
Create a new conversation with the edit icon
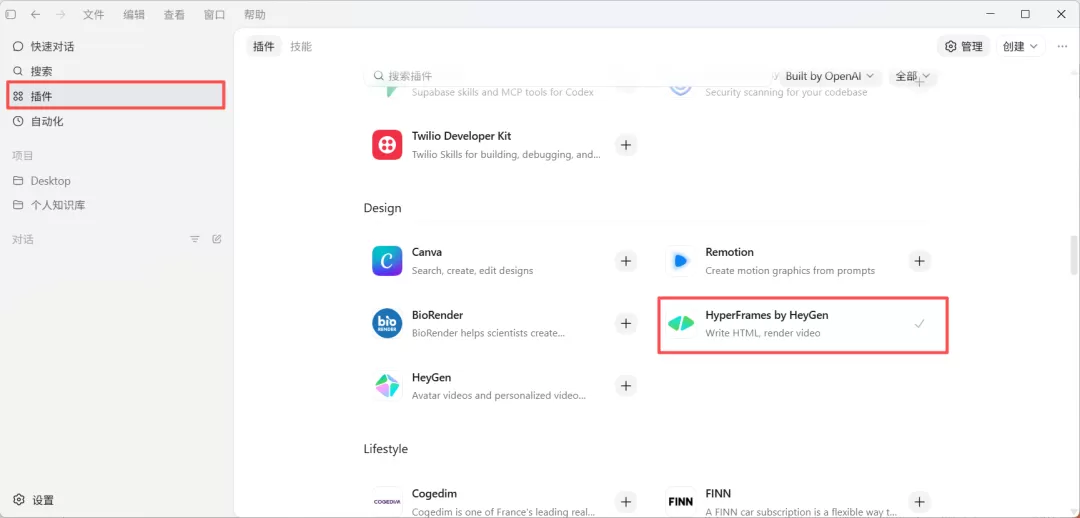217,239
